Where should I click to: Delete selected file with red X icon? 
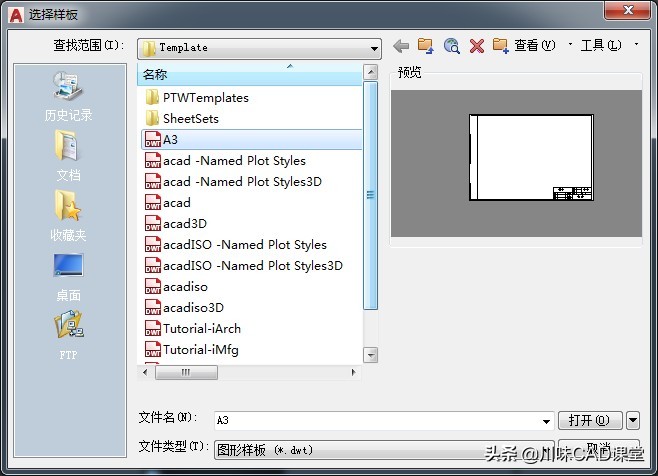point(477,46)
